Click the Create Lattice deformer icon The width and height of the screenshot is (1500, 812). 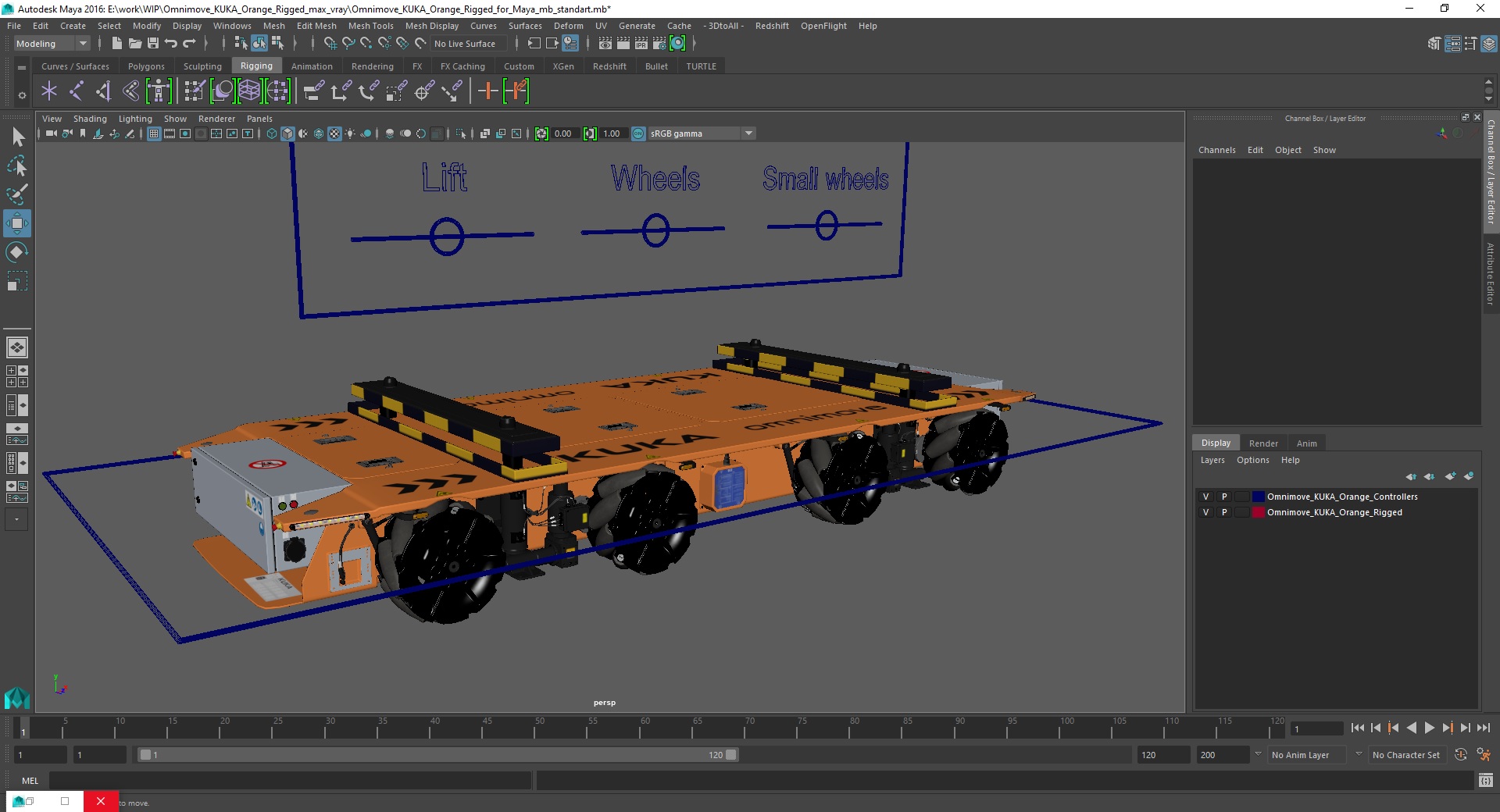tap(250, 91)
